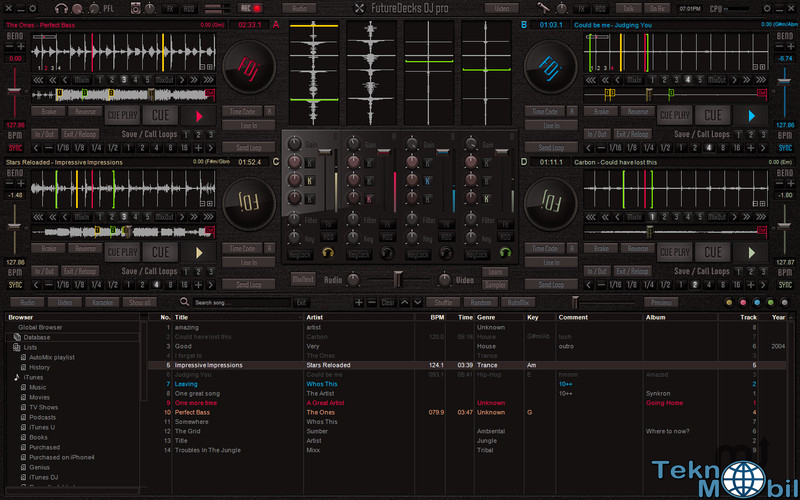This screenshot has height=500, width=800.
Task: Move selected song up with up-arrow button
Action: click(x=405, y=303)
